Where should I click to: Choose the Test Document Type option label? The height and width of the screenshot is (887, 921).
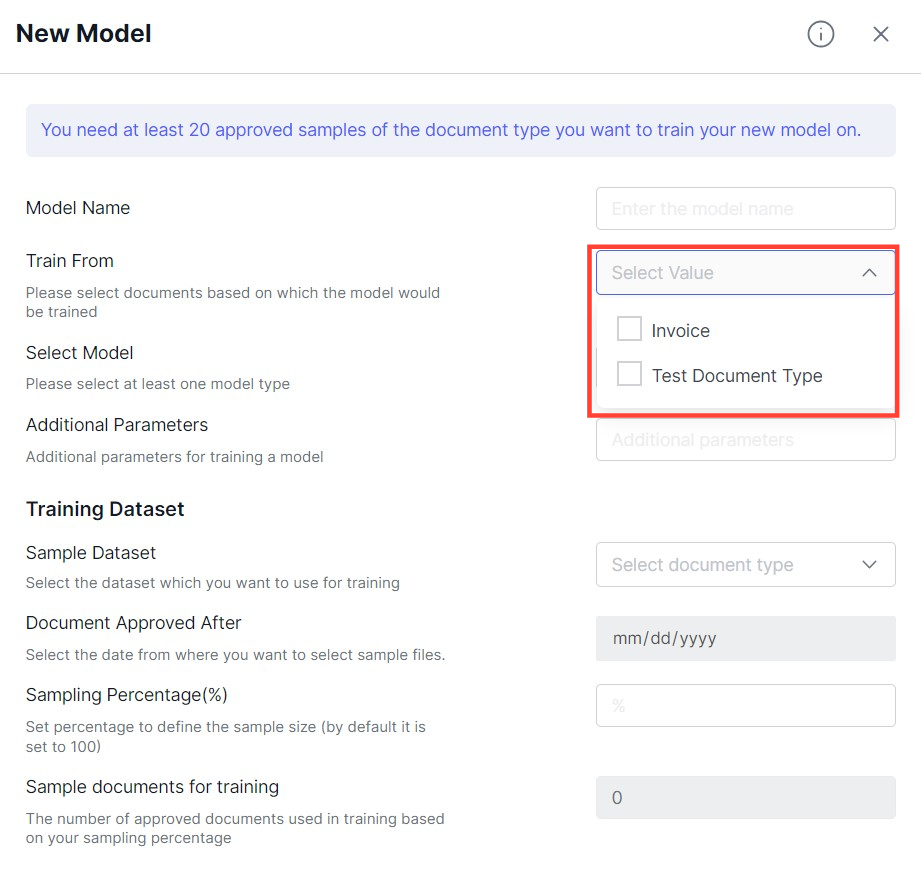coord(737,375)
